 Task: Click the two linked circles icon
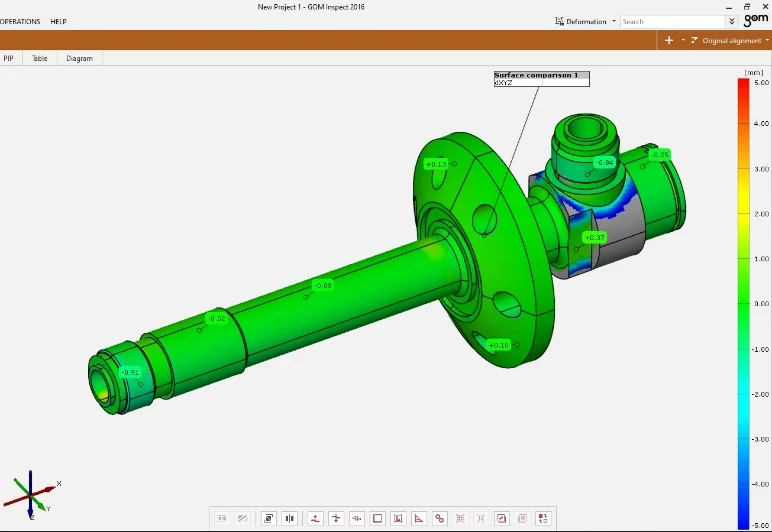click(440, 518)
